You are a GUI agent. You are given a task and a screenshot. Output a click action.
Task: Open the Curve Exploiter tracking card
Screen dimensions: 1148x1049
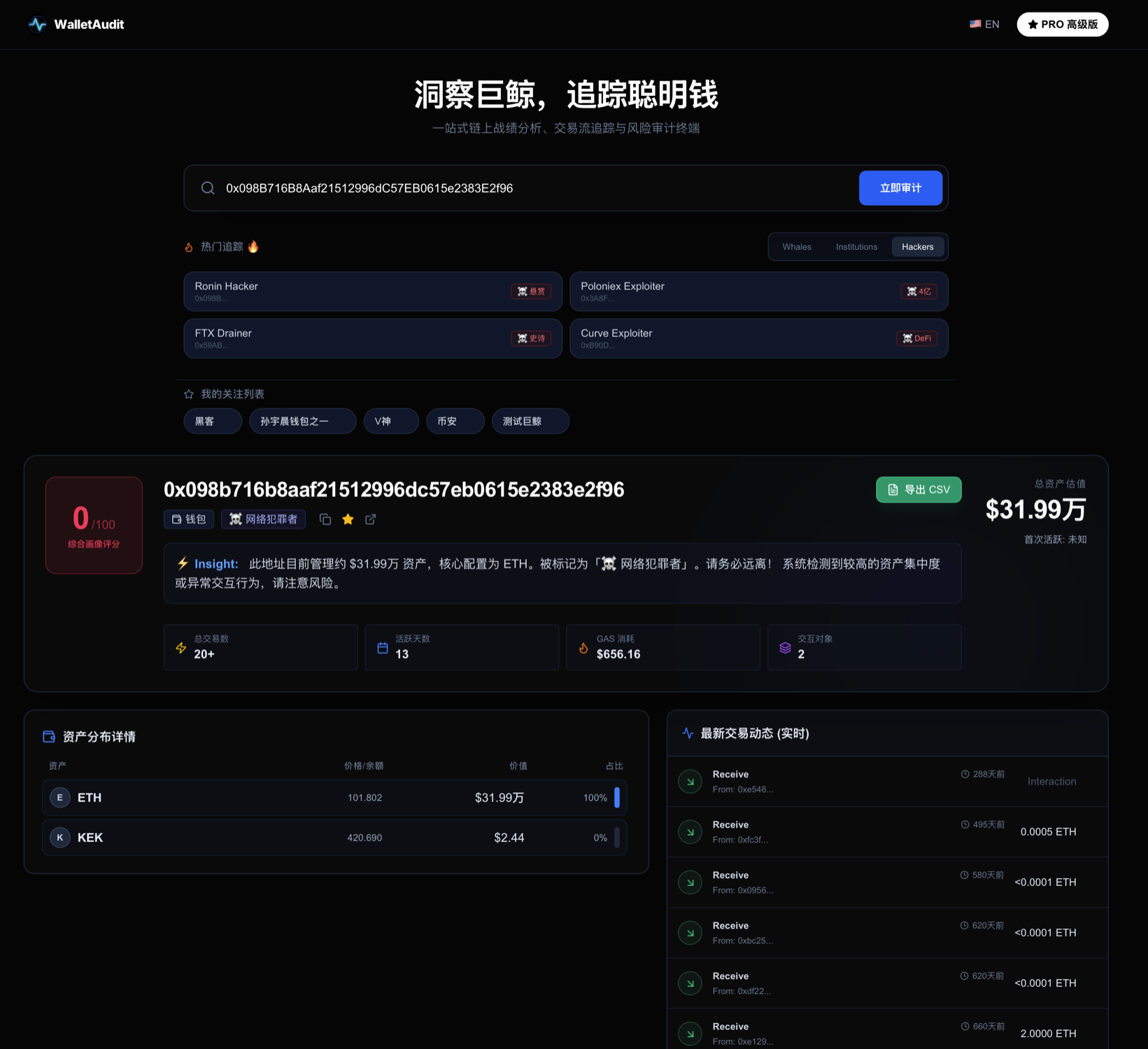pyautogui.click(x=759, y=339)
